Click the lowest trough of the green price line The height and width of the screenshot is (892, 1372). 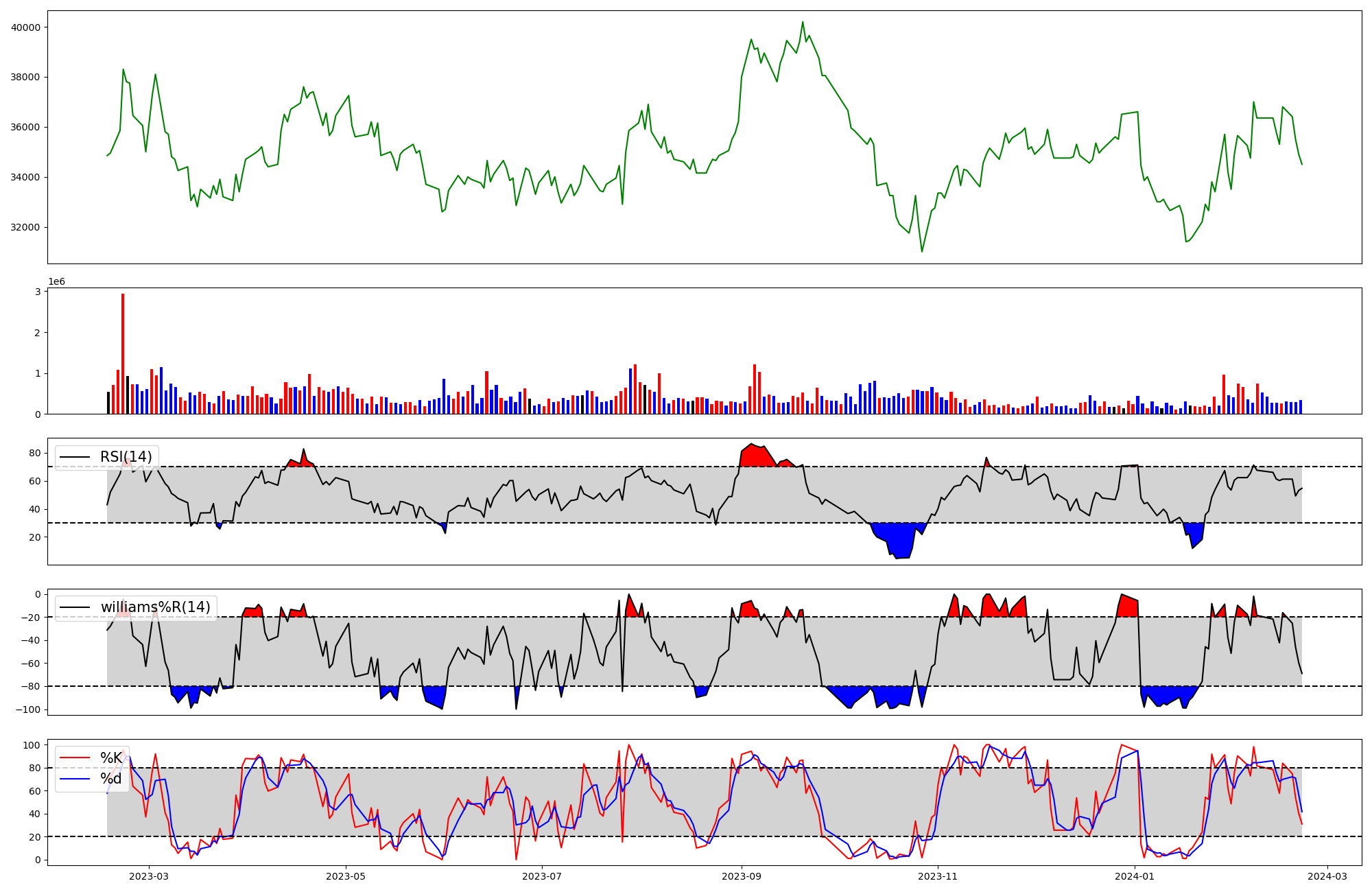[x=921, y=251]
